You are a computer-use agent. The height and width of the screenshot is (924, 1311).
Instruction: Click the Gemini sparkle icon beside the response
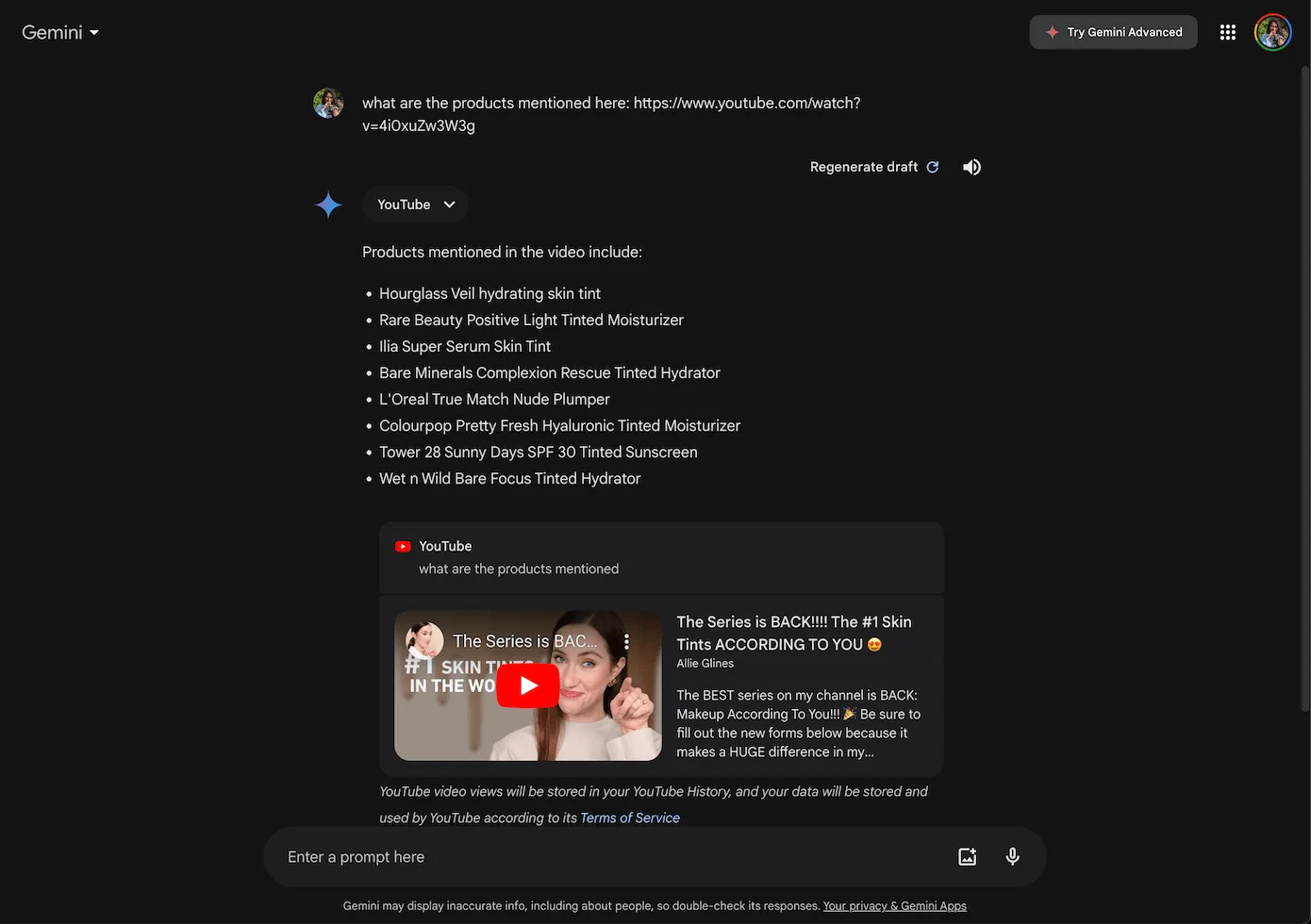pyautogui.click(x=327, y=205)
